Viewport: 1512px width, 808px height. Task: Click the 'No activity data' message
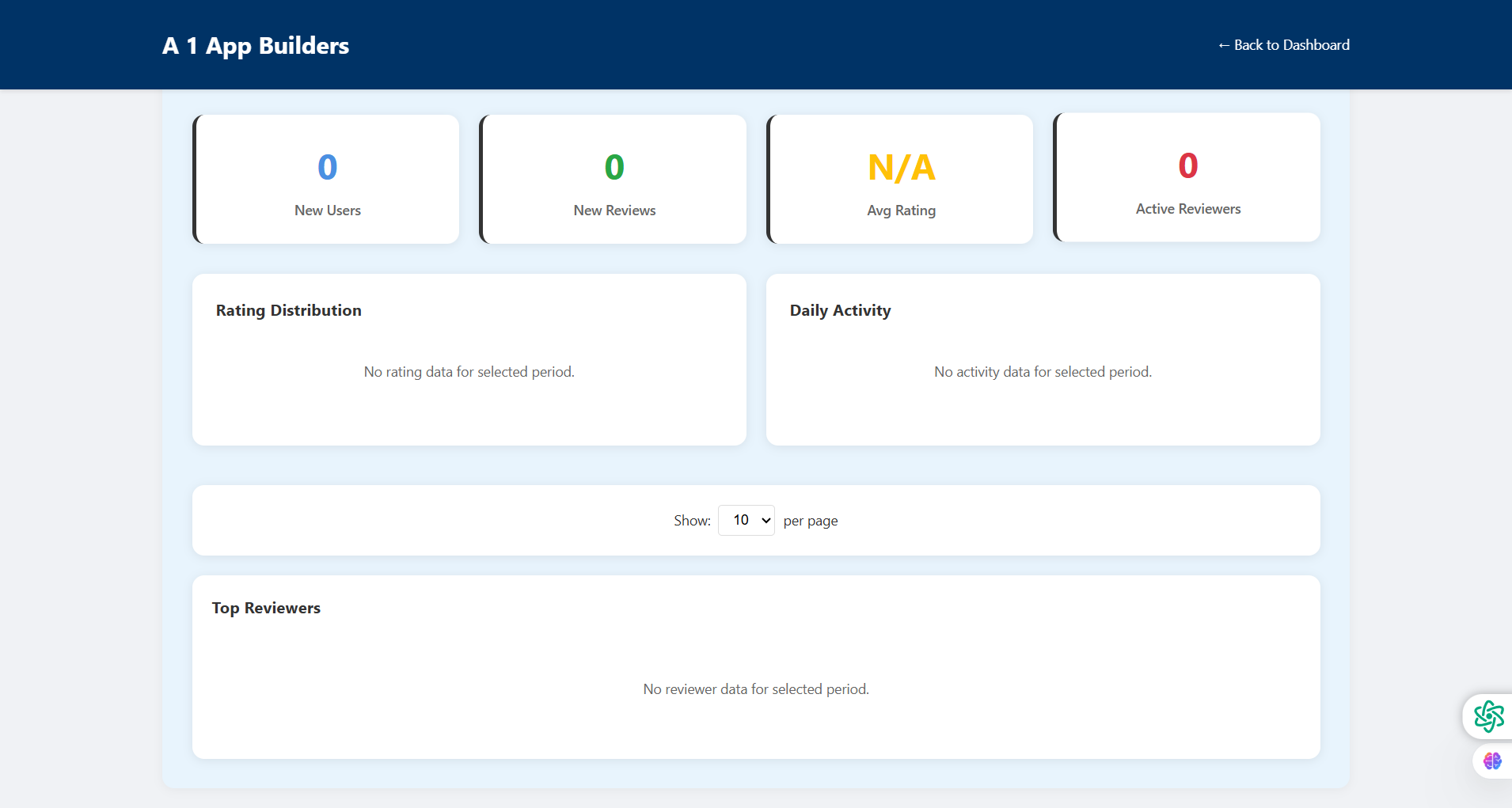pos(1043,372)
